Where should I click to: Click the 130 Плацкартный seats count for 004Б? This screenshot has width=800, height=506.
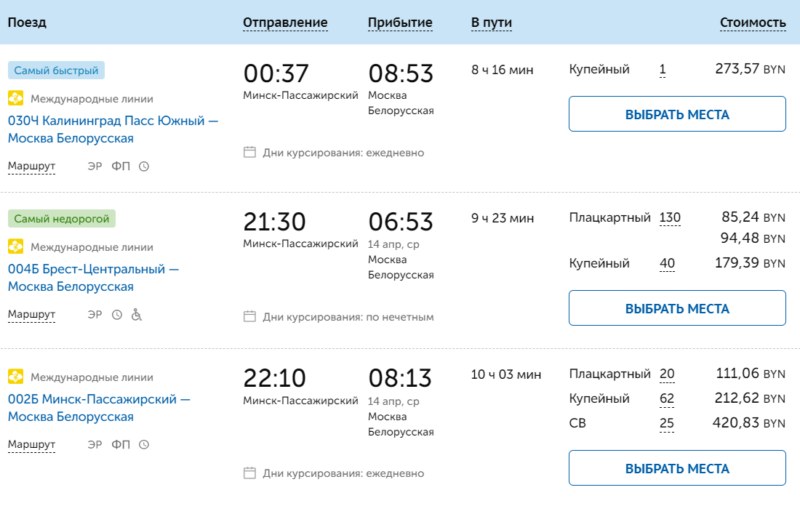coord(669,218)
